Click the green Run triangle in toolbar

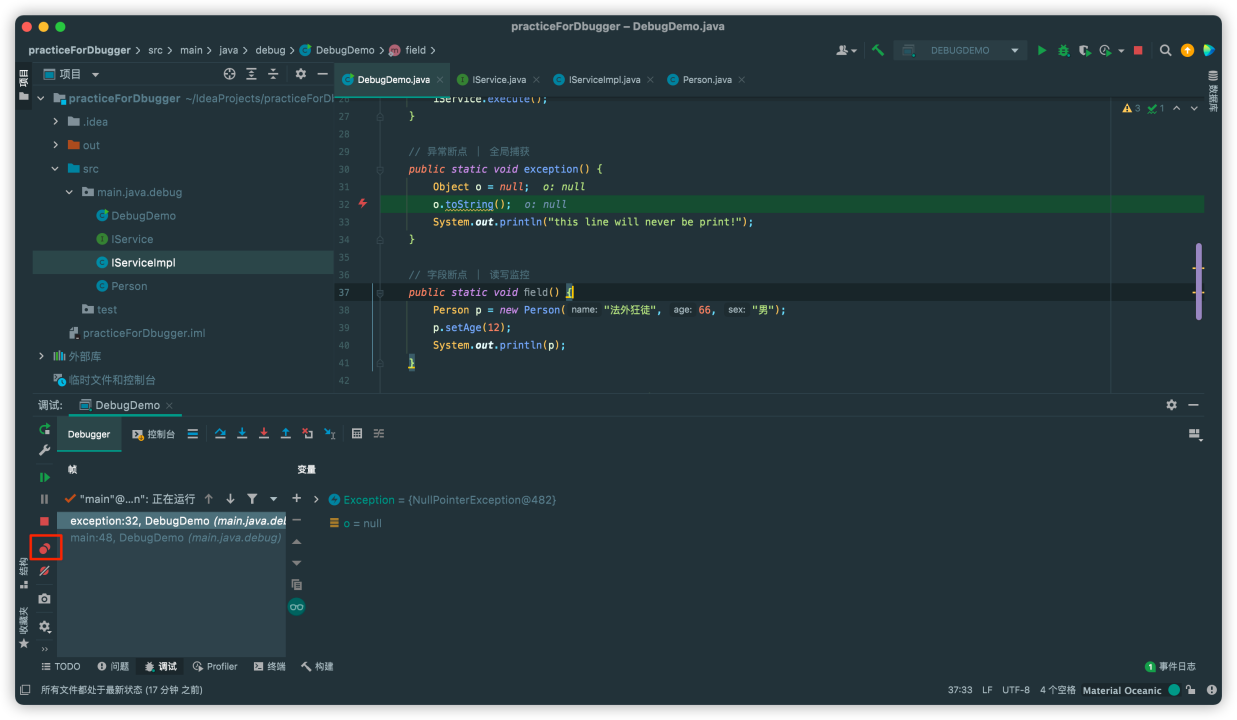1042,50
